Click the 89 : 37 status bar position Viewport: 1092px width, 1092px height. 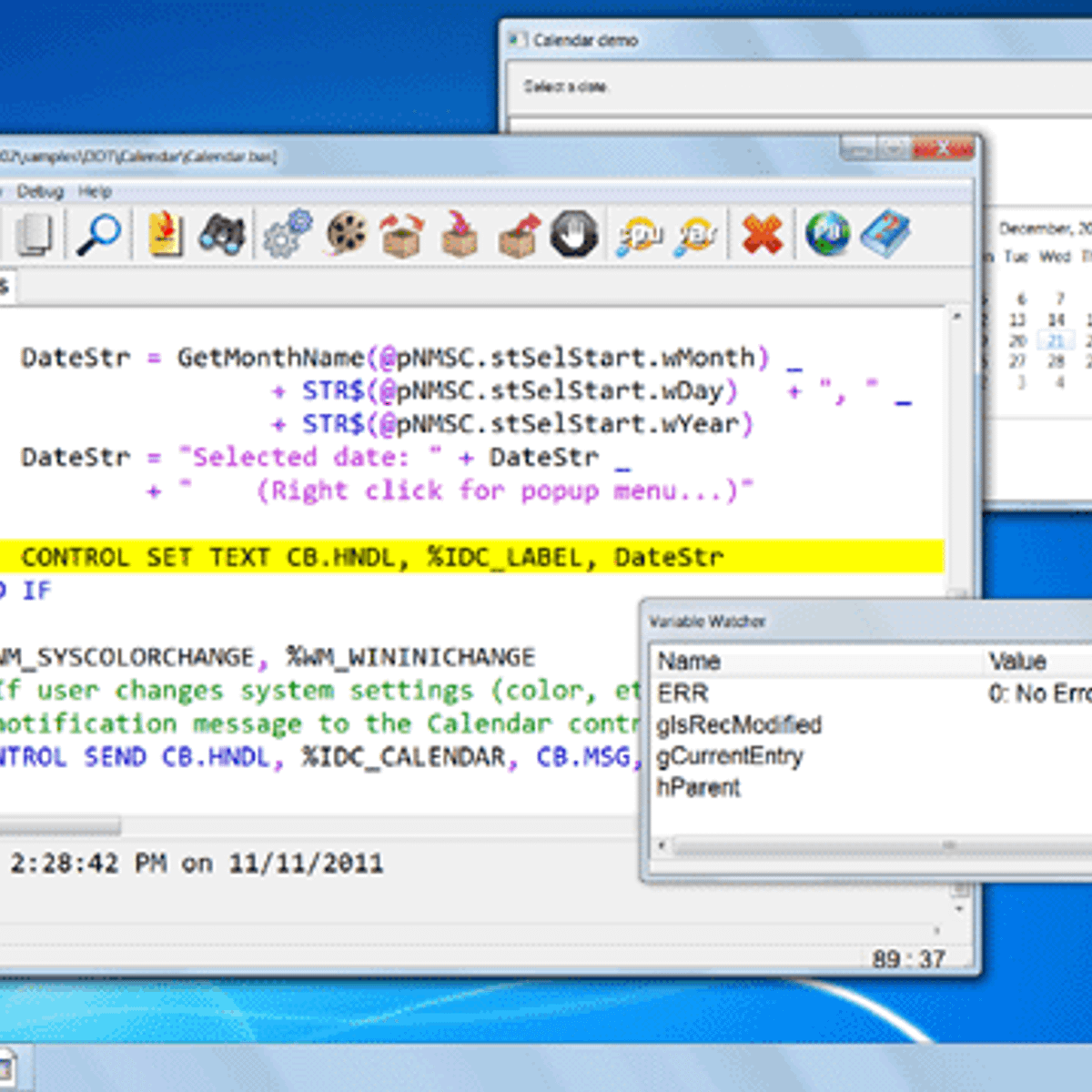click(x=908, y=958)
